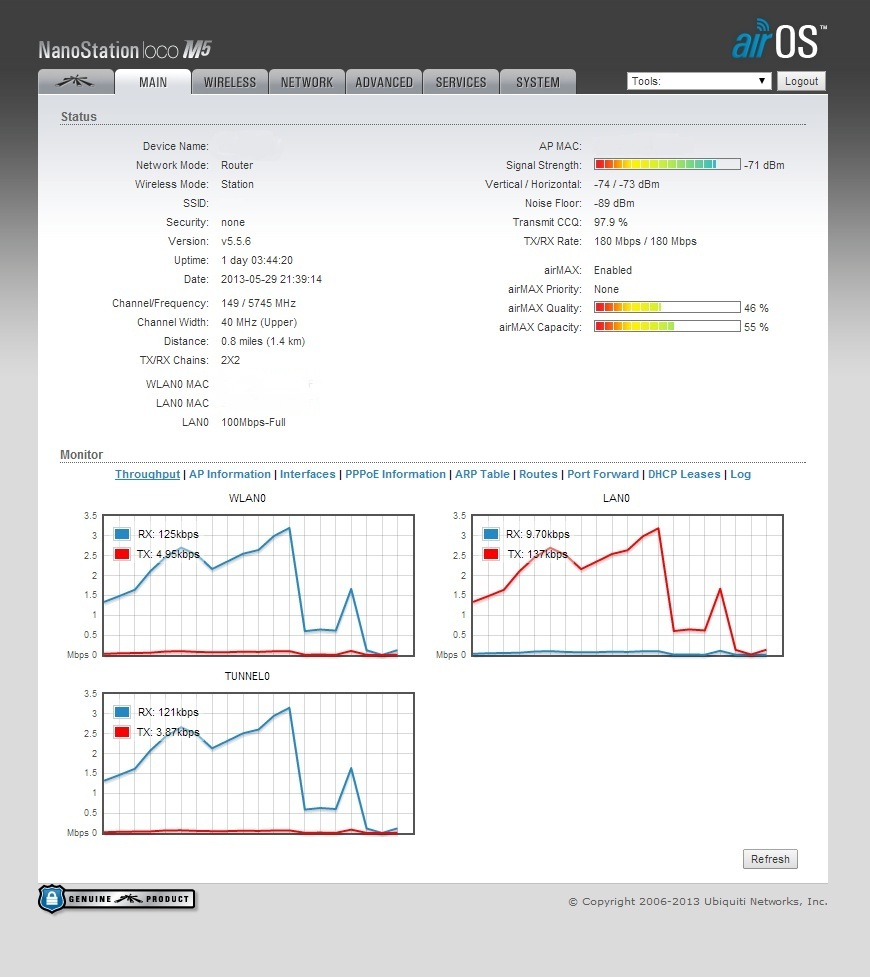Viewport: 870px width, 977px height.
Task: Click Channel Width value 40 MHz (Upper)
Action: [x=259, y=322]
